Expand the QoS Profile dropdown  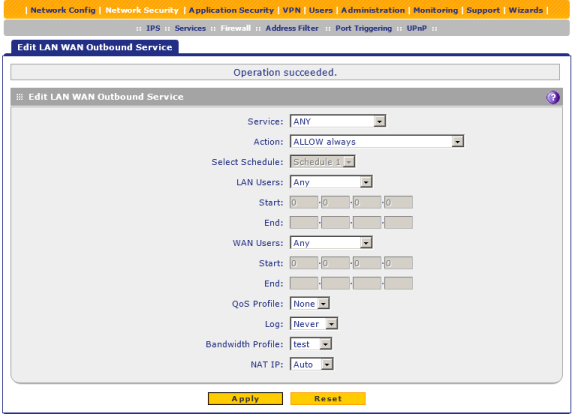(x=310, y=304)
